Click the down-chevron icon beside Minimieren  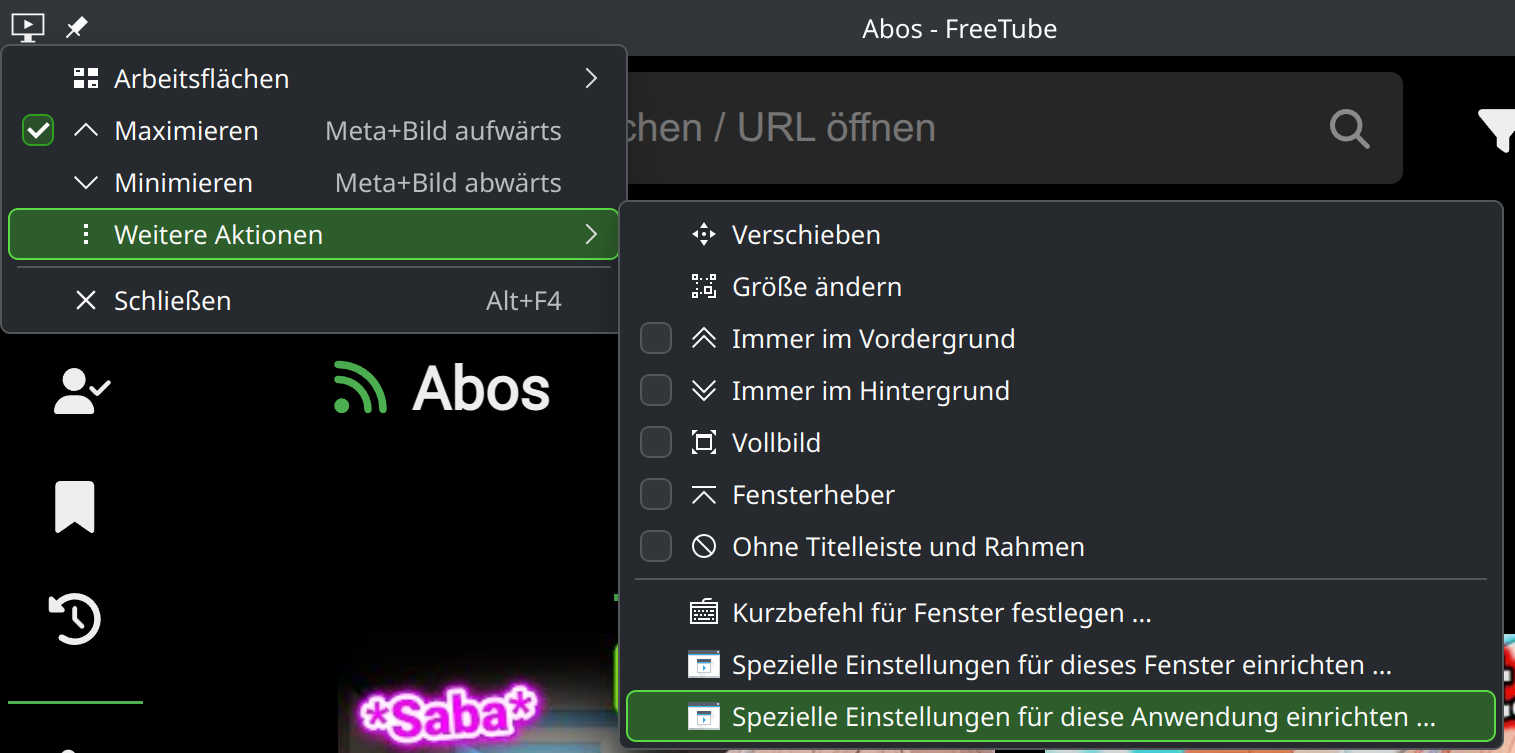click(x=86, y=183)
